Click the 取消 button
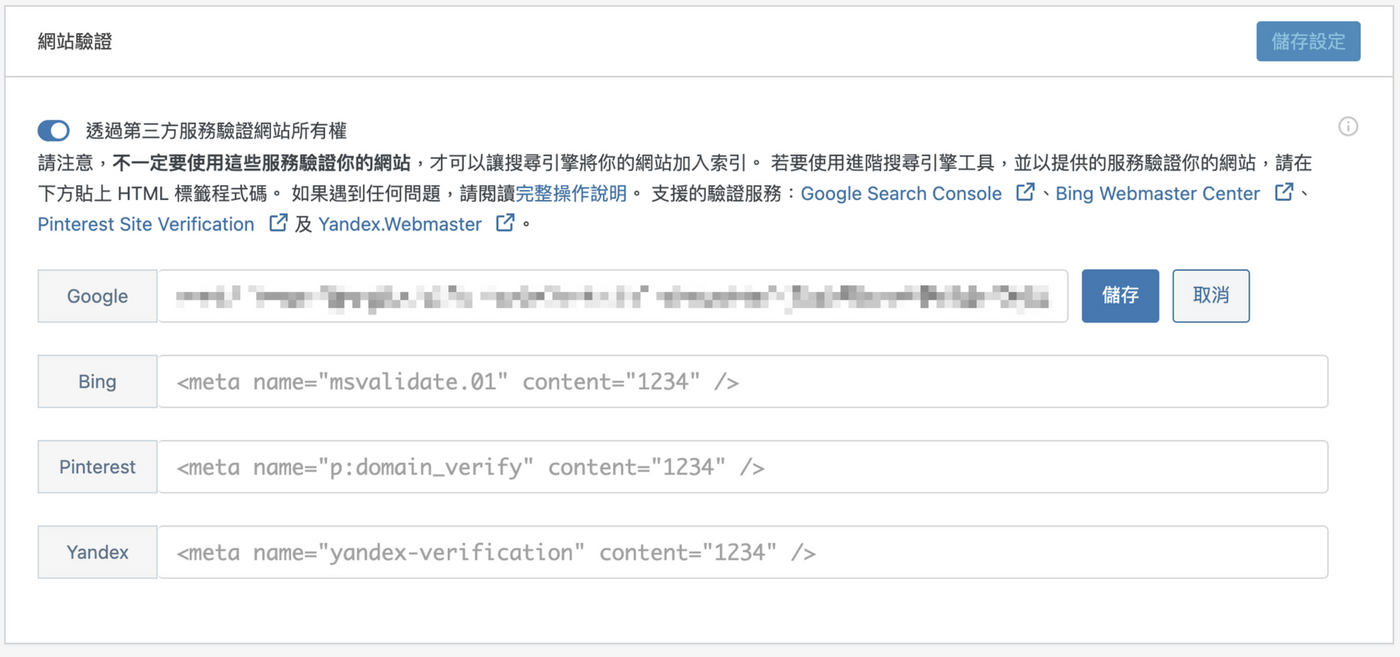Viewport: 1400px width, 657px height. (1210, 296)
